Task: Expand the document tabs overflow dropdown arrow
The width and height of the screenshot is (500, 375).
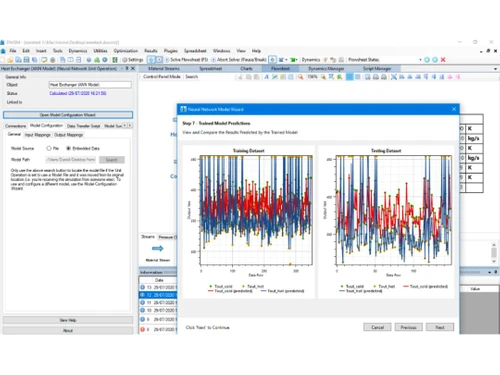Action: pyautogui.click(x=495, y=69)
